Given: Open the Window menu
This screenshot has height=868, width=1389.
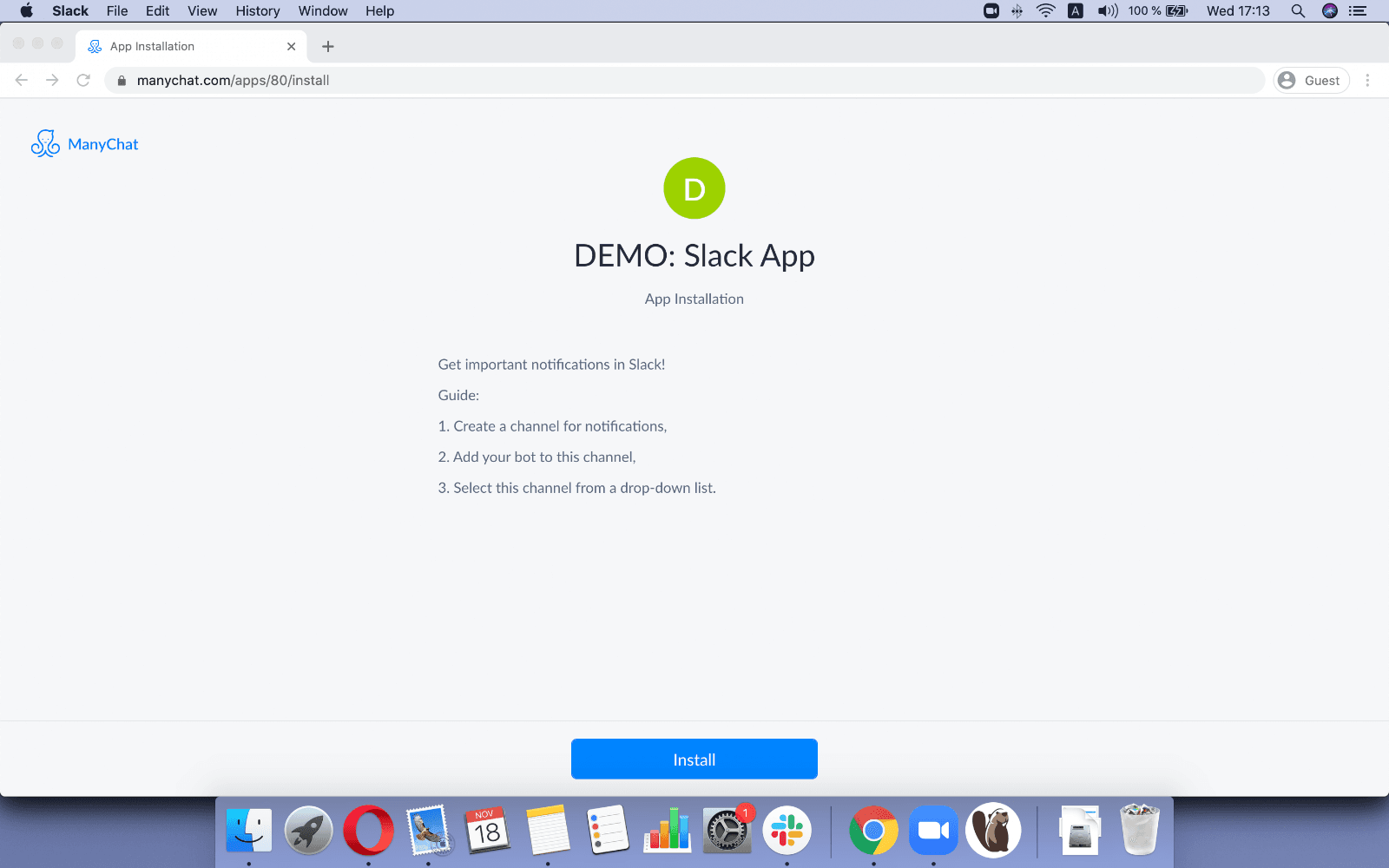Looking at the screenshot, I should (323, 11).
